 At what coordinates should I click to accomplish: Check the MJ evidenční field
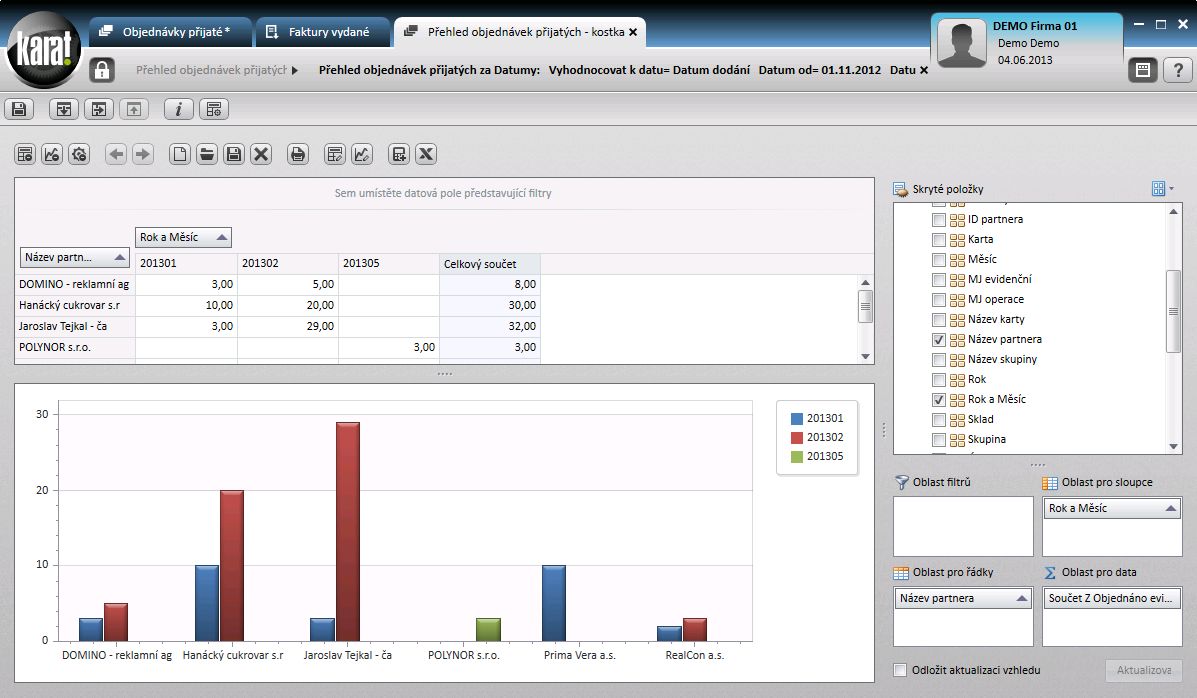(x=939, y=280)
